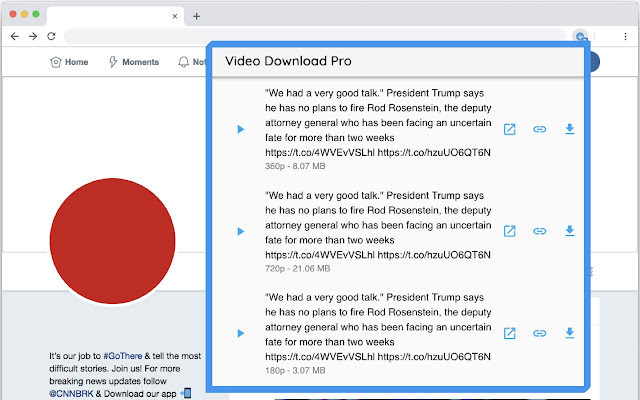Open the #GoThere hashtag link
The width and height of the screenshot is (640, 400).
click(x=123, y=356)
